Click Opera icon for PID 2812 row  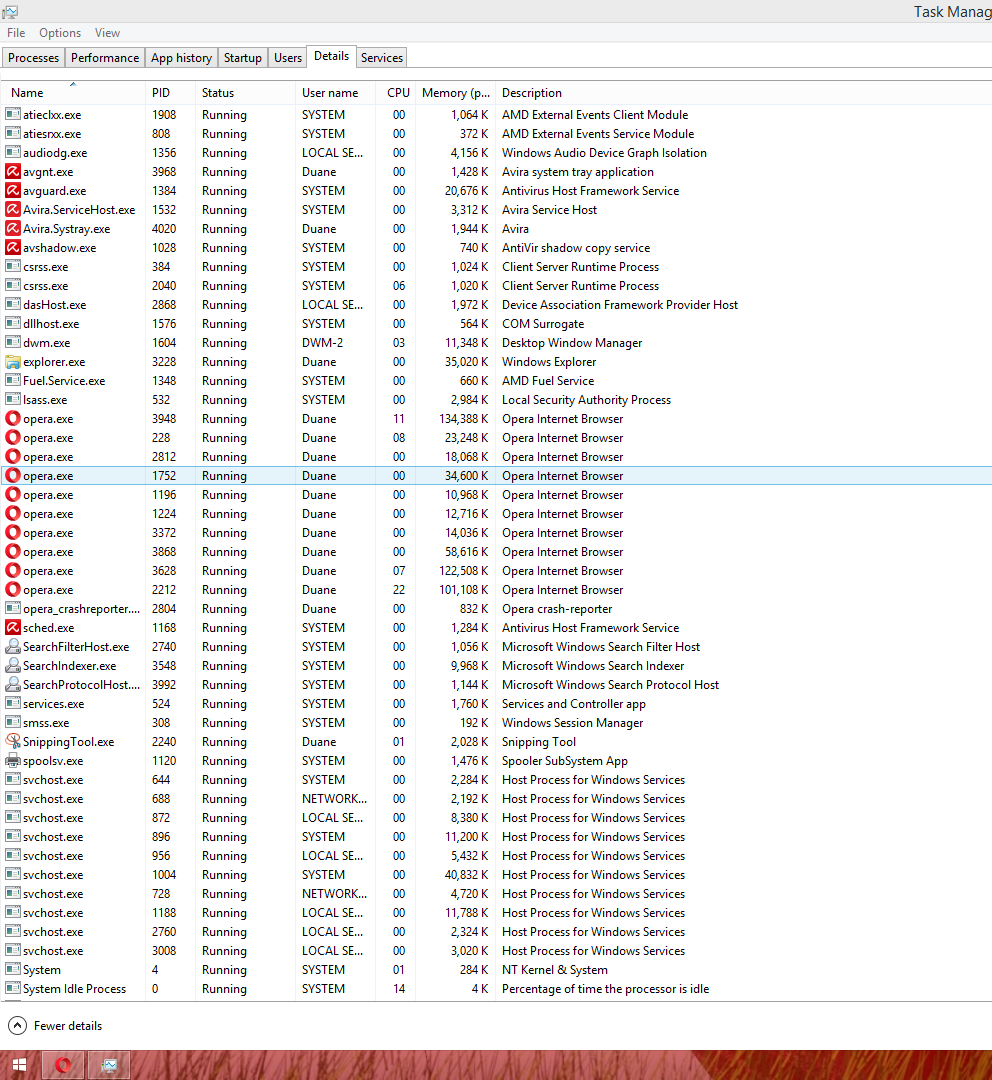[x=12, y=457]
